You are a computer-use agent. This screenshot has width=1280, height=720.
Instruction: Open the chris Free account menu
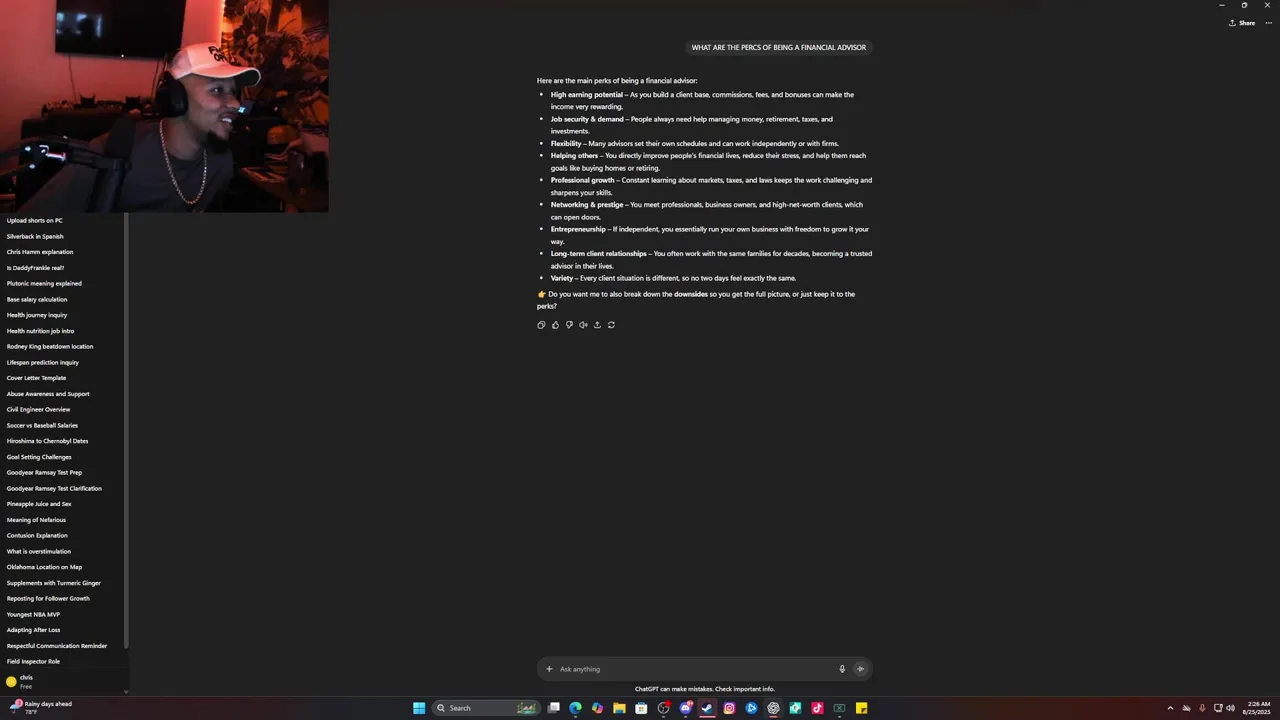pyautogui.click(x=62, y=681)
